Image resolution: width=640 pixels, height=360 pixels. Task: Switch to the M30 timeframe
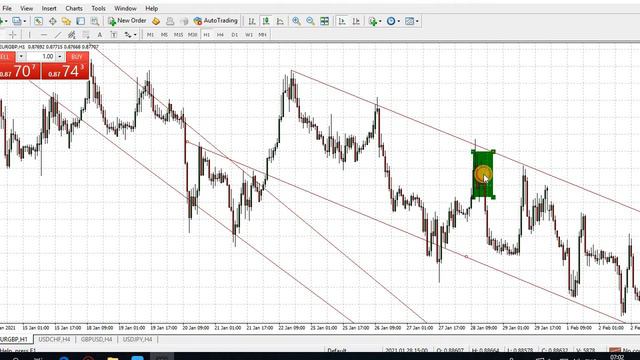click(x=193, y=35)
